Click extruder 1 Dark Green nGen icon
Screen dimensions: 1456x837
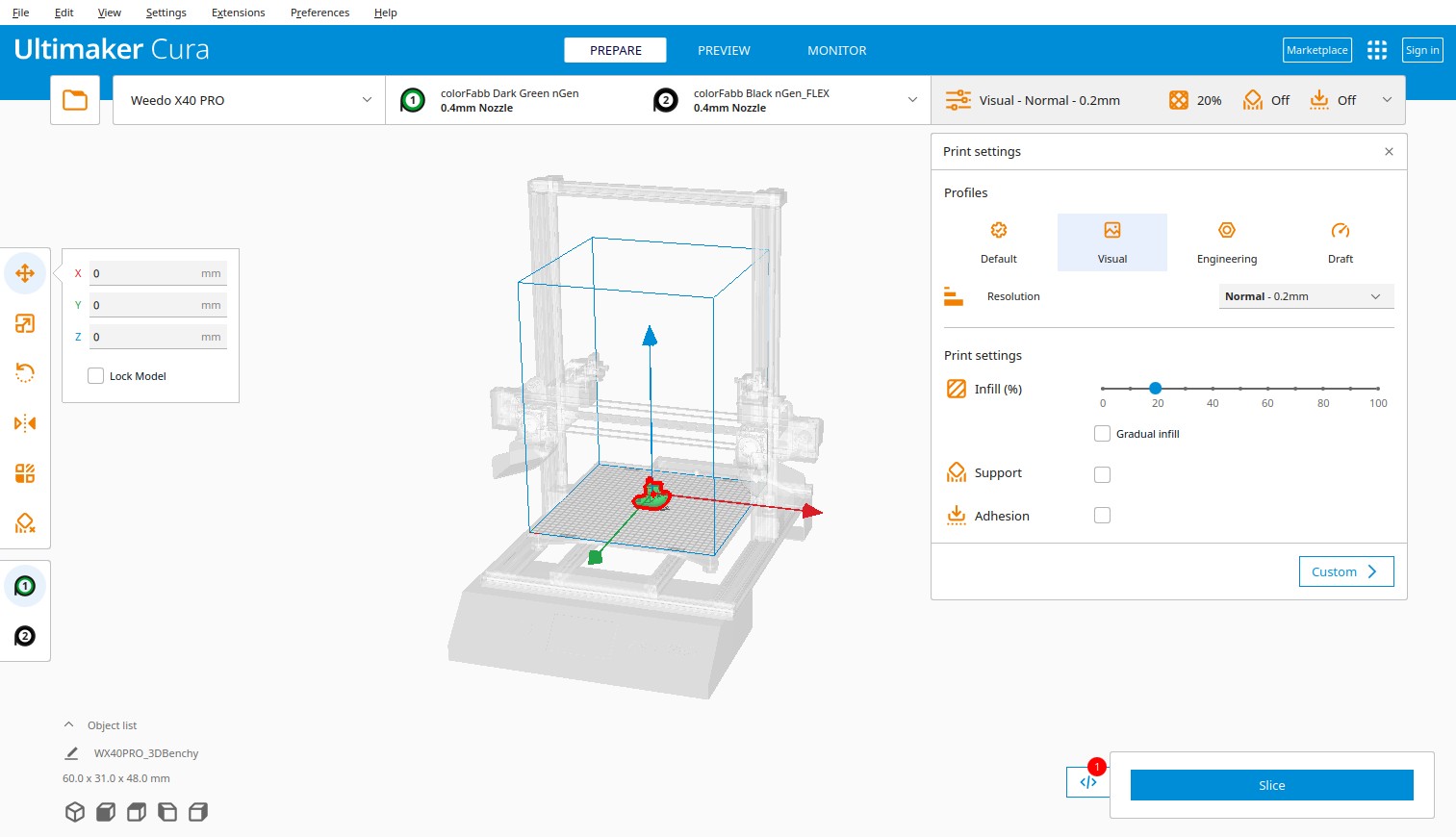click(413, 100)
